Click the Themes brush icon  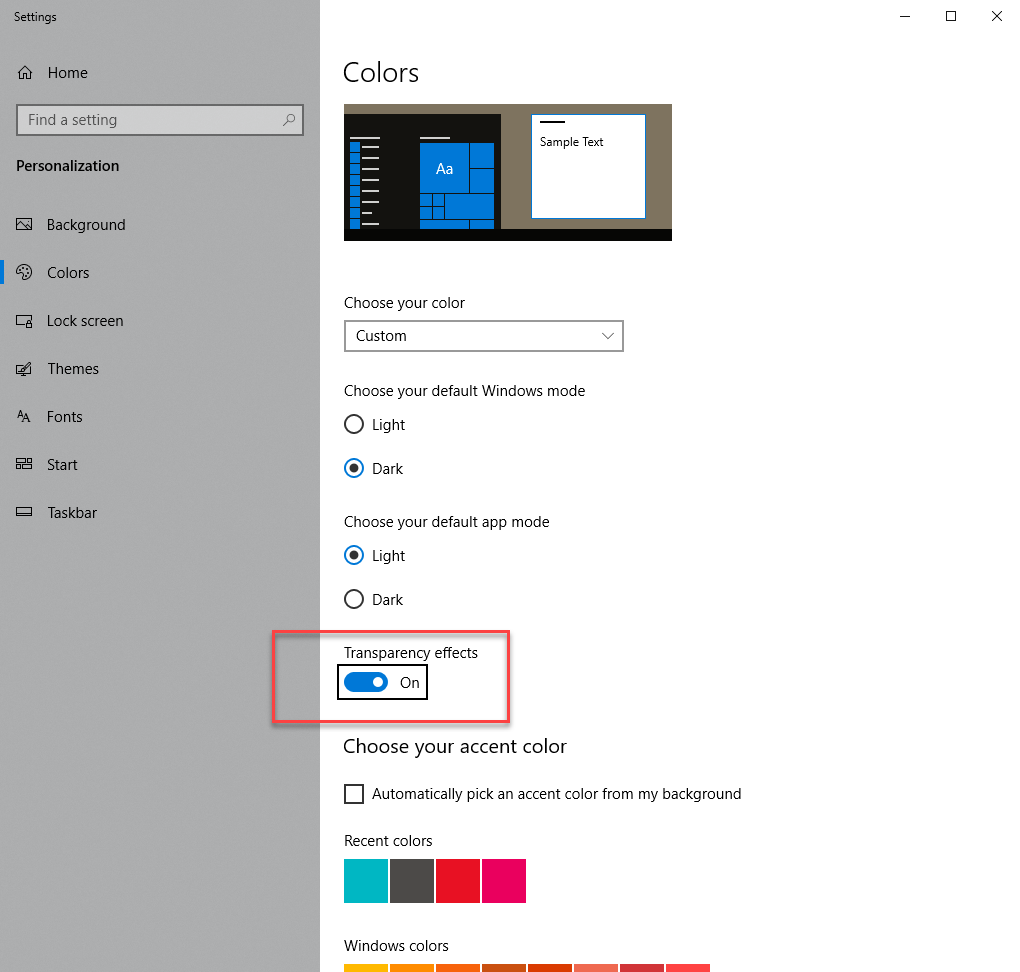pyautogui.click(x=25, y=369)
